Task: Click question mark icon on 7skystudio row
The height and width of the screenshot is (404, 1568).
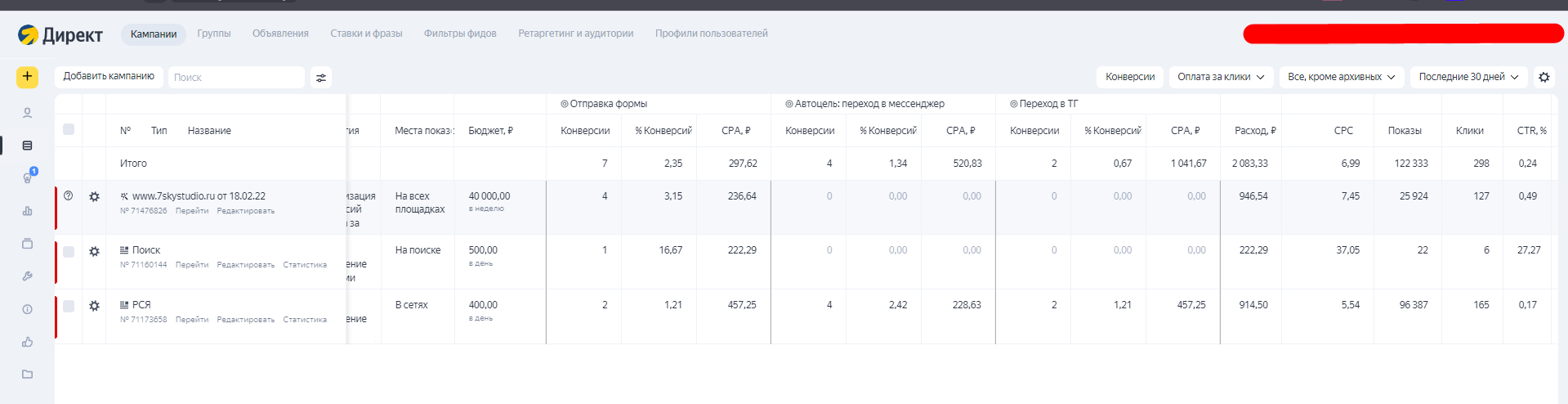Action: (x=69, y=196)
